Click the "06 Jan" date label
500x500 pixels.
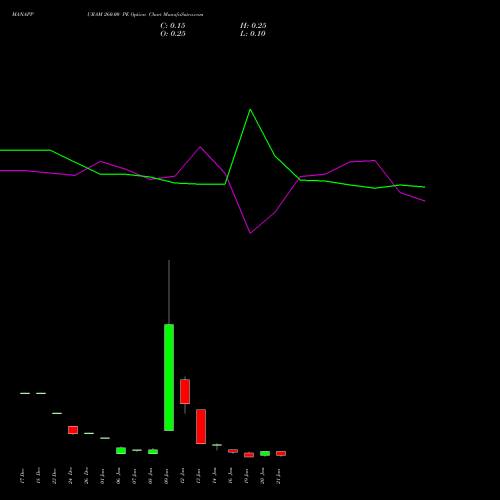pyautogui.click(x=118, y=476)
